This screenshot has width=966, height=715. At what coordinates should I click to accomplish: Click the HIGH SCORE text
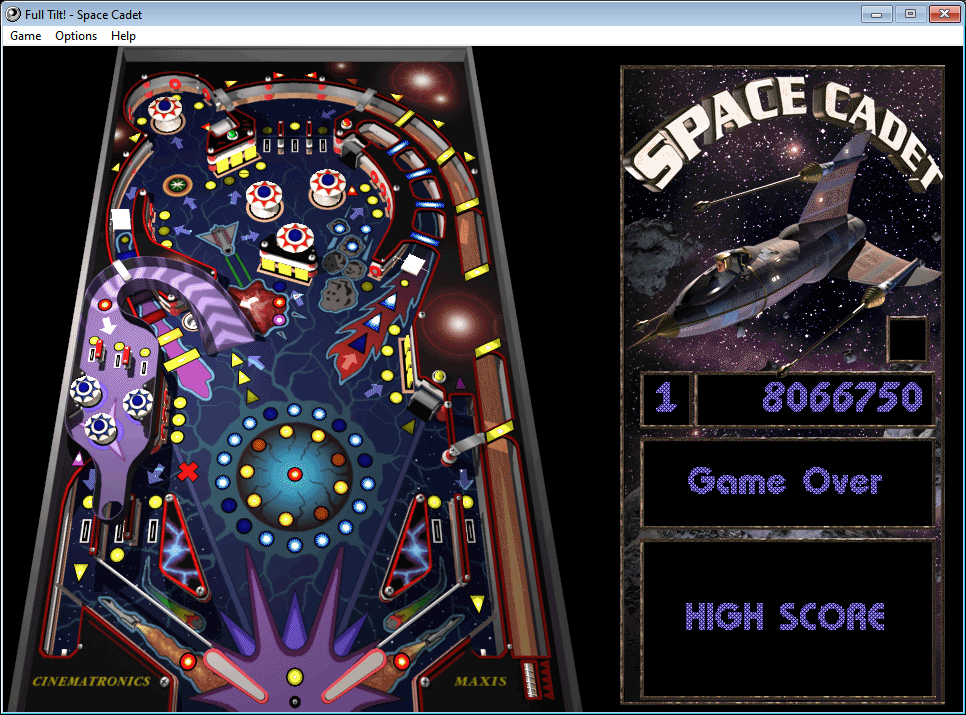(785, 616)
